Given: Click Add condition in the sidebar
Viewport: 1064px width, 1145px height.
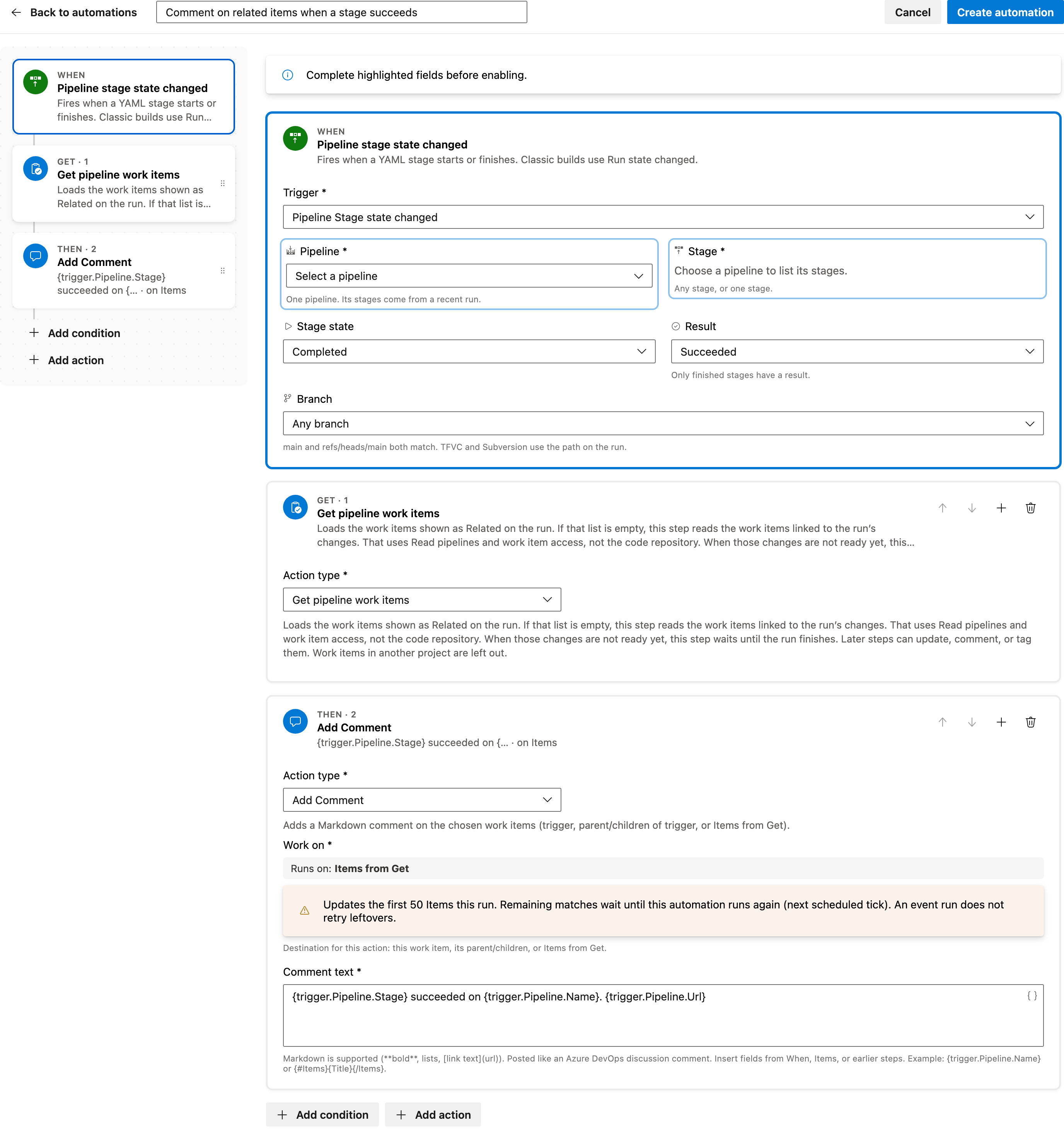Looking at the screenshot, I should [x=74, y=333].
